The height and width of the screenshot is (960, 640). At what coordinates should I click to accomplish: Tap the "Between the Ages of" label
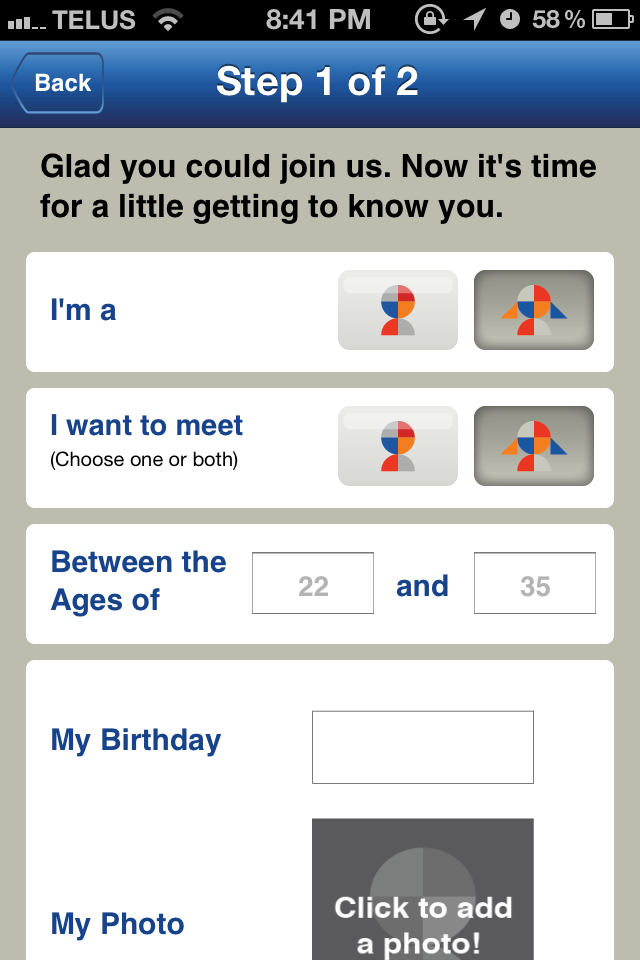138,581
